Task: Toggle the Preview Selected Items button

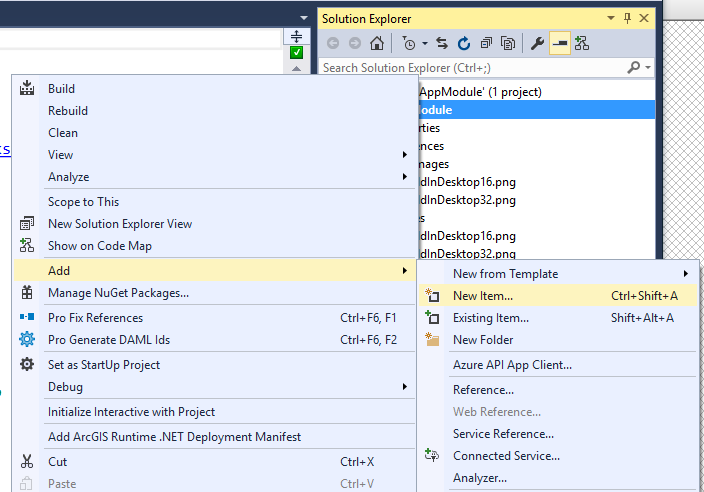Action: pos(559,43)
